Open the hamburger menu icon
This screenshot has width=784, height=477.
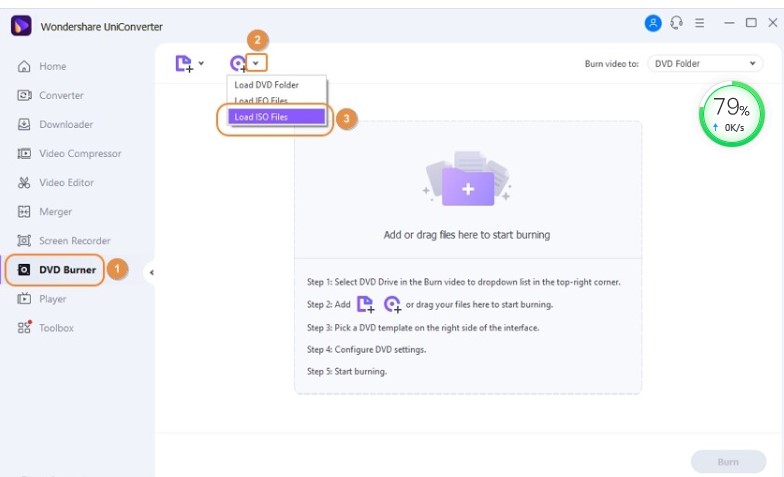pyautogui.click(x=700, y=23)
